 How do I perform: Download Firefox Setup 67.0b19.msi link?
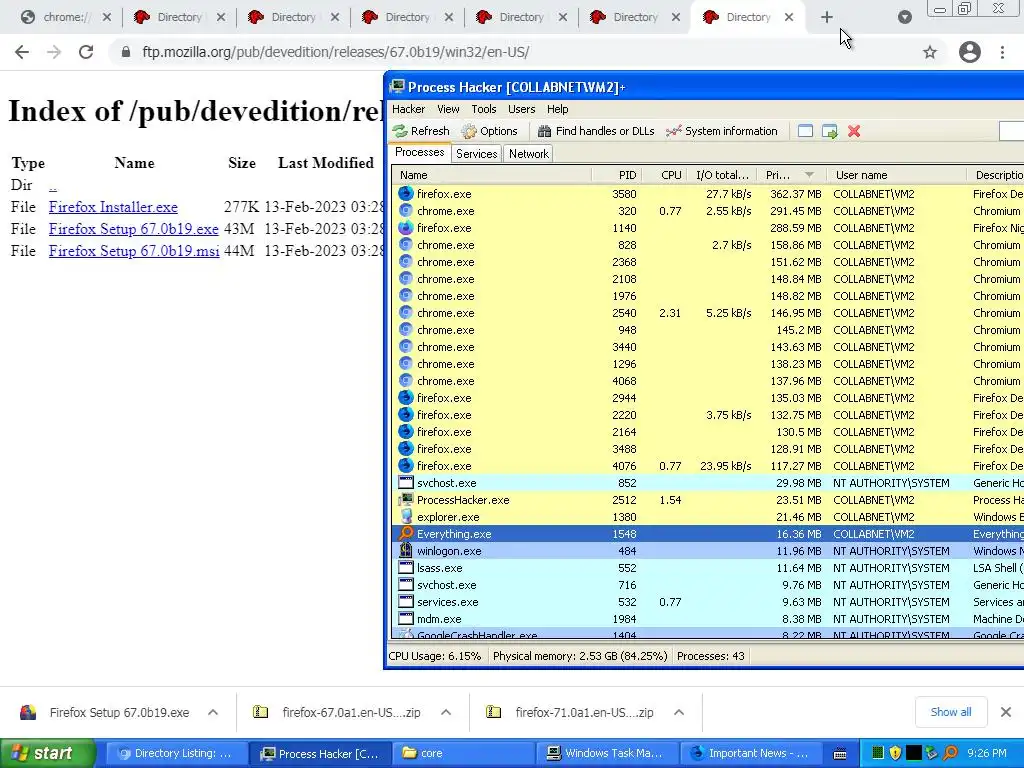tap(134, 251)
